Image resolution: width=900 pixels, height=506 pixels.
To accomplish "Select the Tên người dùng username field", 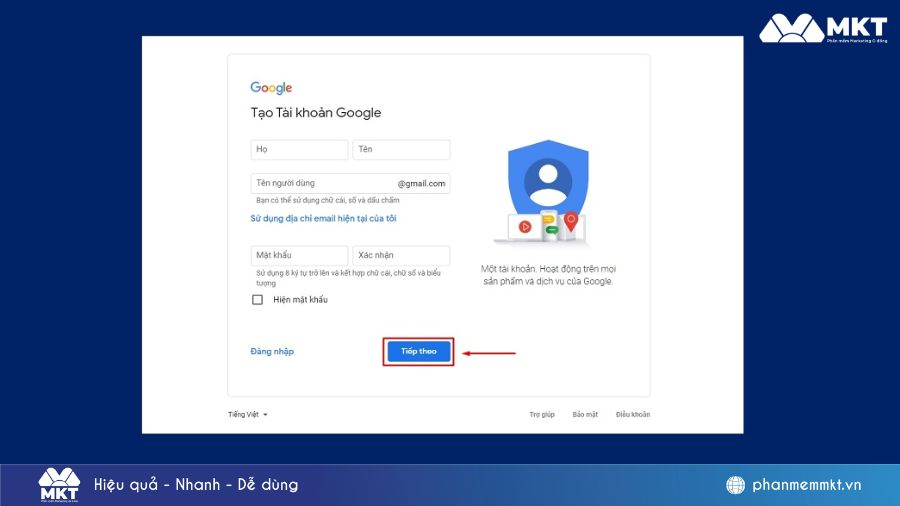I will (322, 183).
